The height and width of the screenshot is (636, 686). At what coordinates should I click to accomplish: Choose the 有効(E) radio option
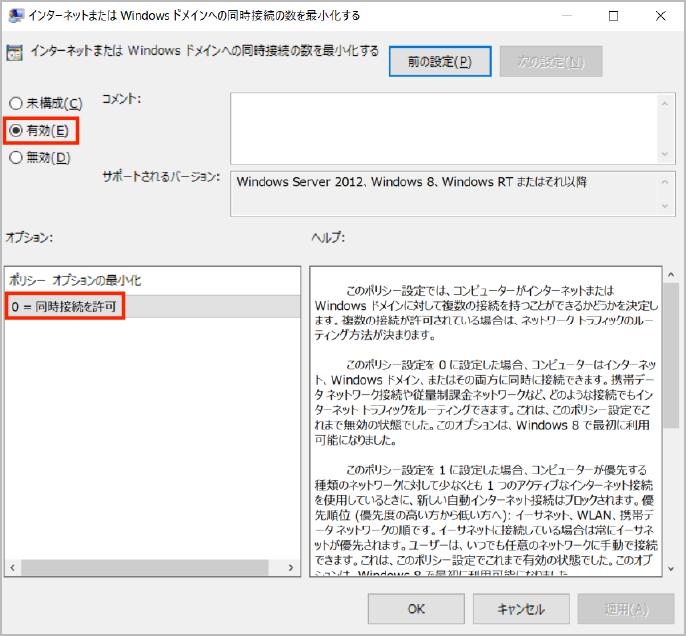pos(16,130)
